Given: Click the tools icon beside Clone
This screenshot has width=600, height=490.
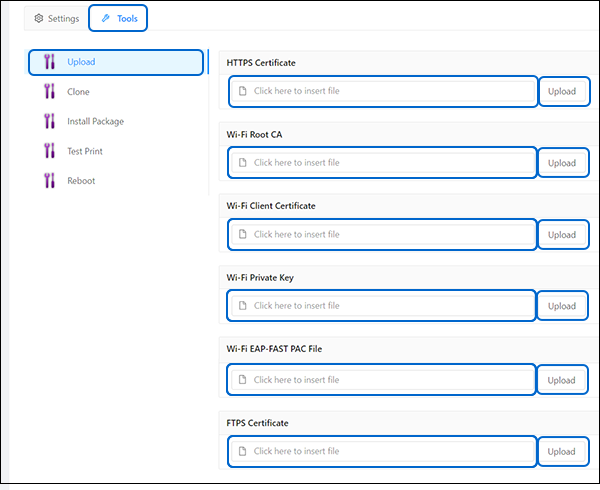Looking at the screenshot, I should [49, 91].
